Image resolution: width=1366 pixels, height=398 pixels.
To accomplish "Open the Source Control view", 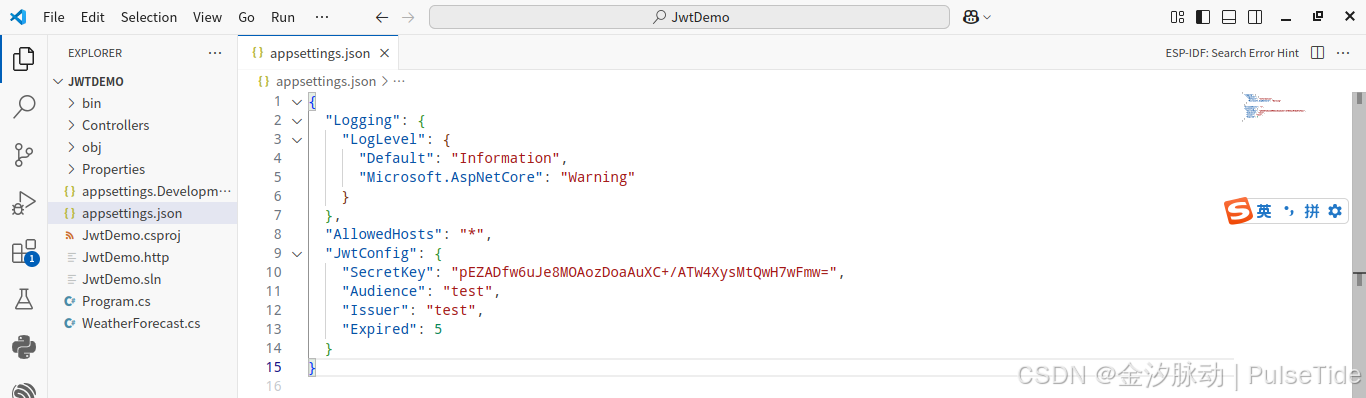I will coord(24,155).
